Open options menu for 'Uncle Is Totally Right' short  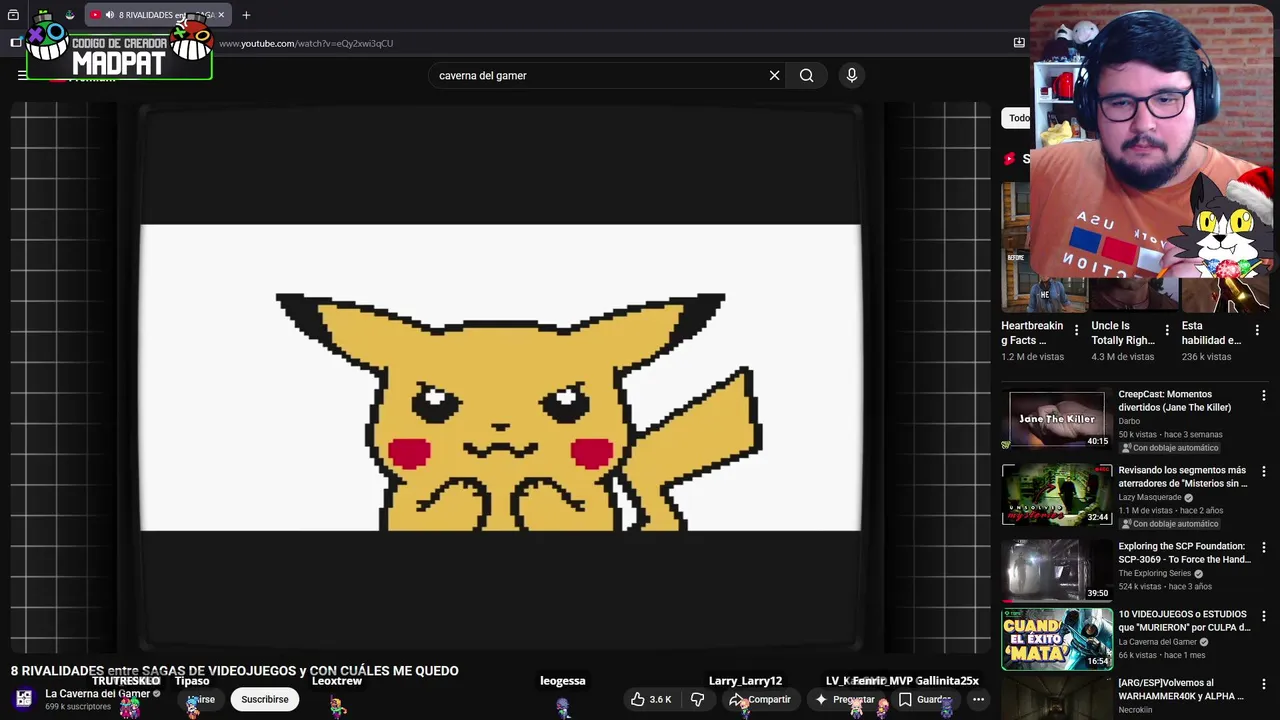pyautogui.click(x=1167, y=330)
